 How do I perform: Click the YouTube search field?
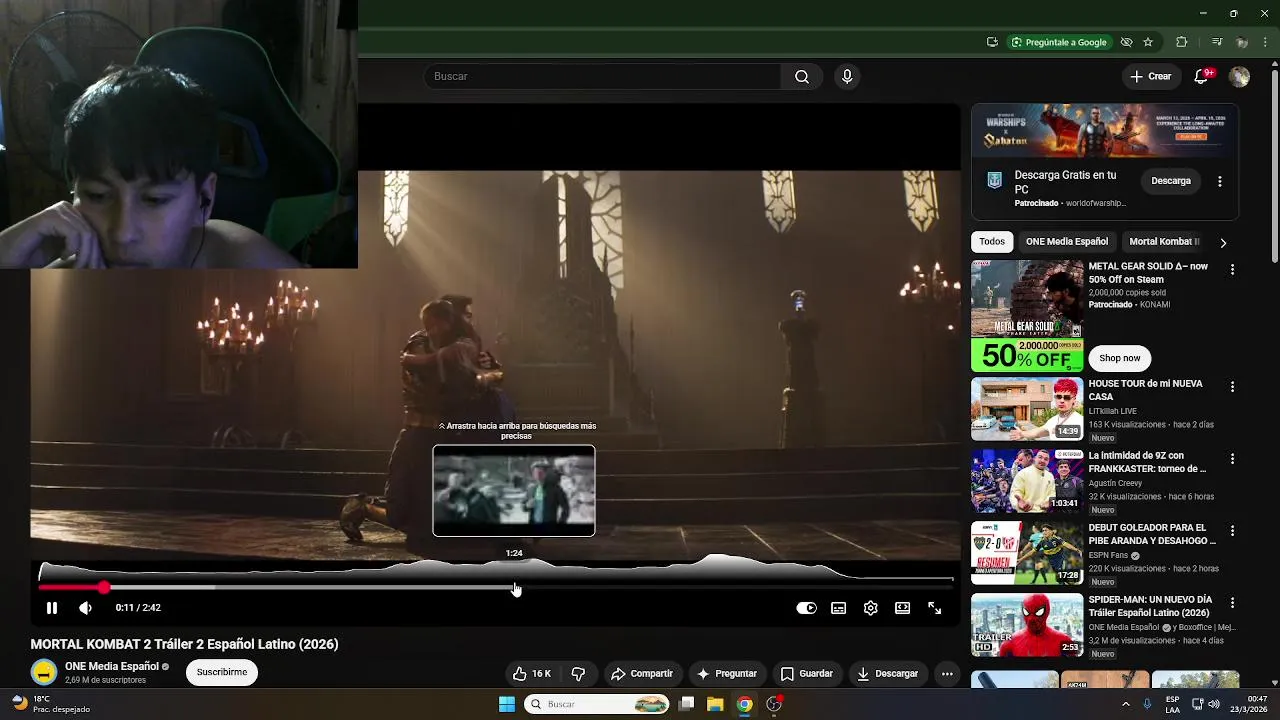click(x=603, y=77)
